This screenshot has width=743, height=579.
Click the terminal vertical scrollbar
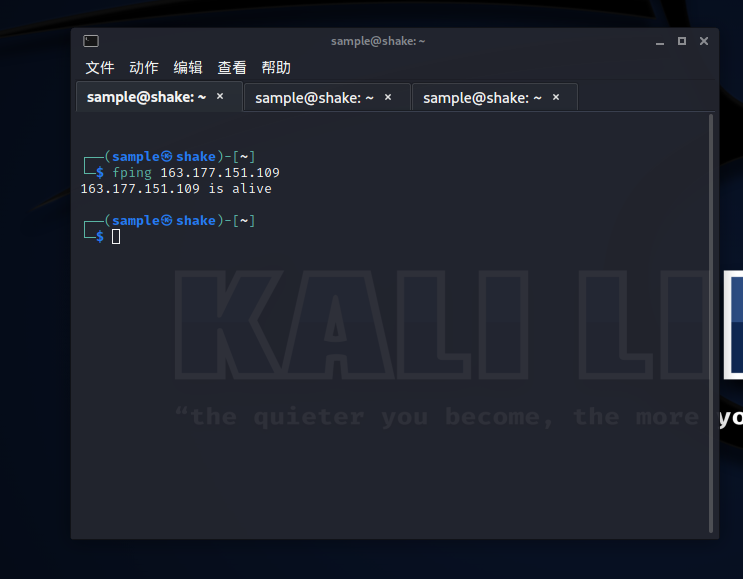710,323
